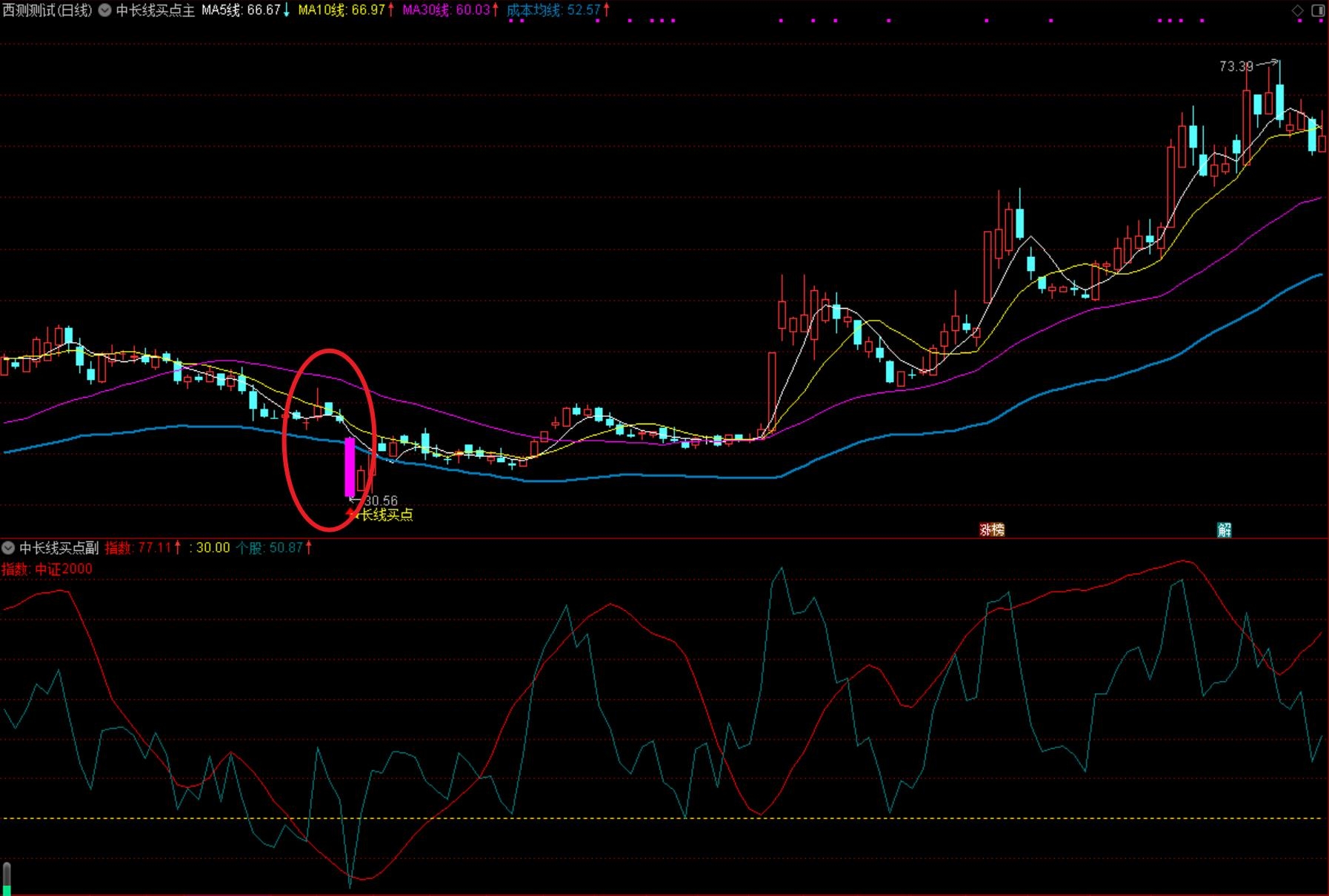Click the 30.56 low price annotation
The height and width of the screenshot is (896, 1329).
coord(381,501)
